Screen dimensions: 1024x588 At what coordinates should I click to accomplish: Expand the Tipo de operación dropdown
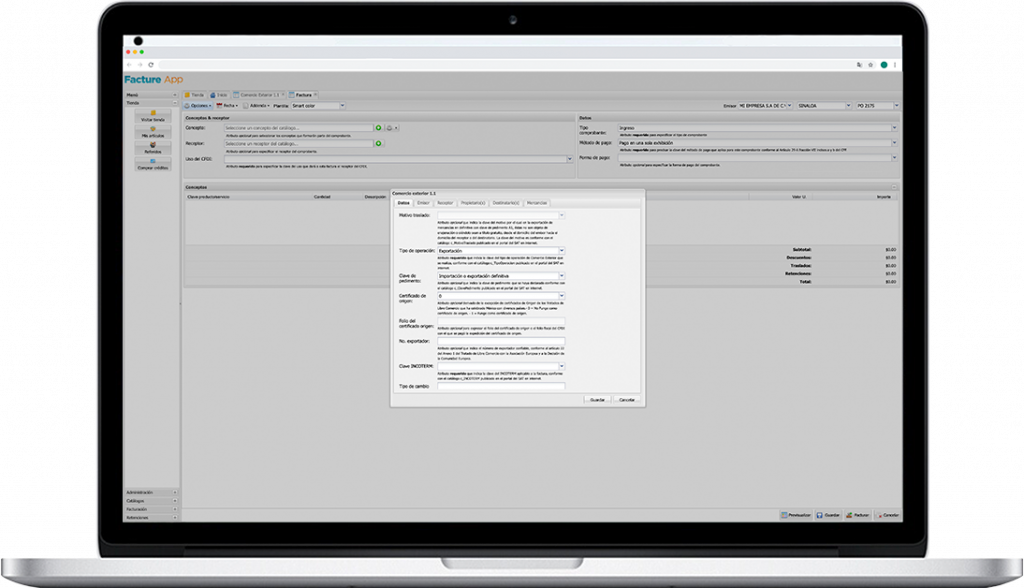coord(561,251)
